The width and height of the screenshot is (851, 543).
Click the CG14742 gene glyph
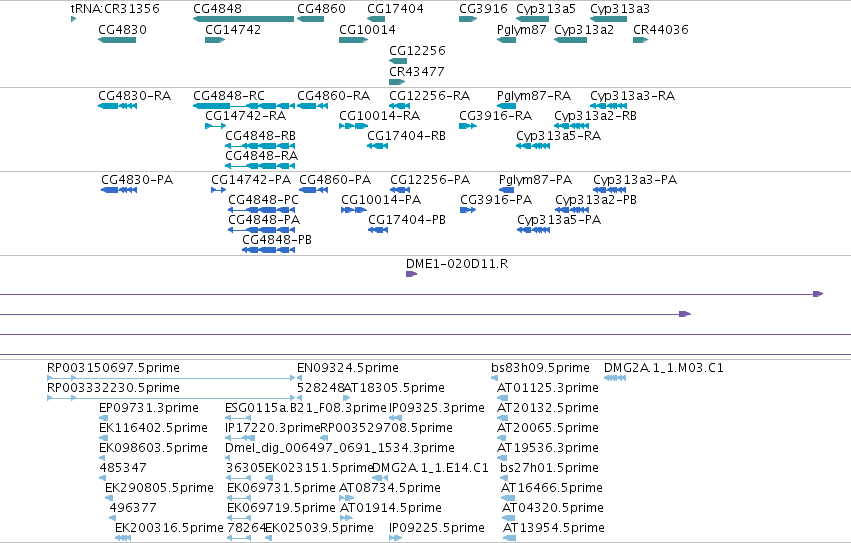215,40
